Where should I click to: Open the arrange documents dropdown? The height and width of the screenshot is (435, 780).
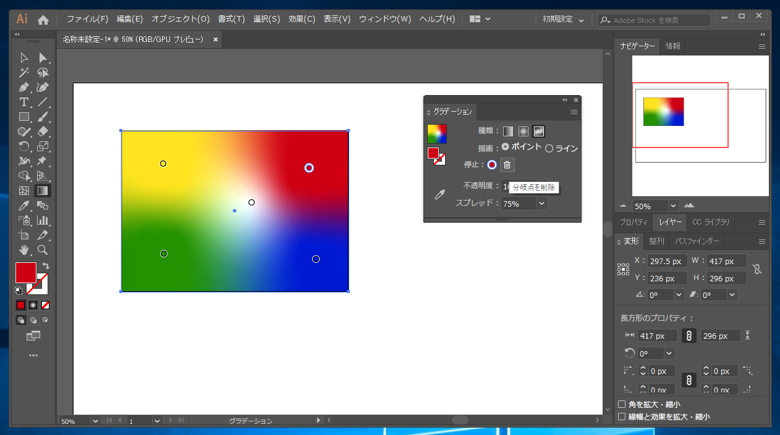click(480, 19)
